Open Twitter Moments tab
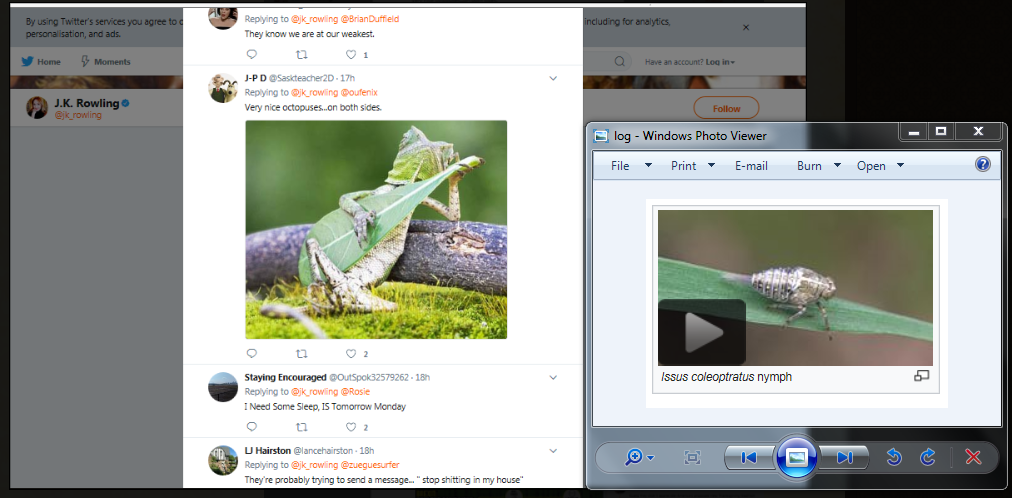This screenshot has height=498, width=1012. pos(105,62)
